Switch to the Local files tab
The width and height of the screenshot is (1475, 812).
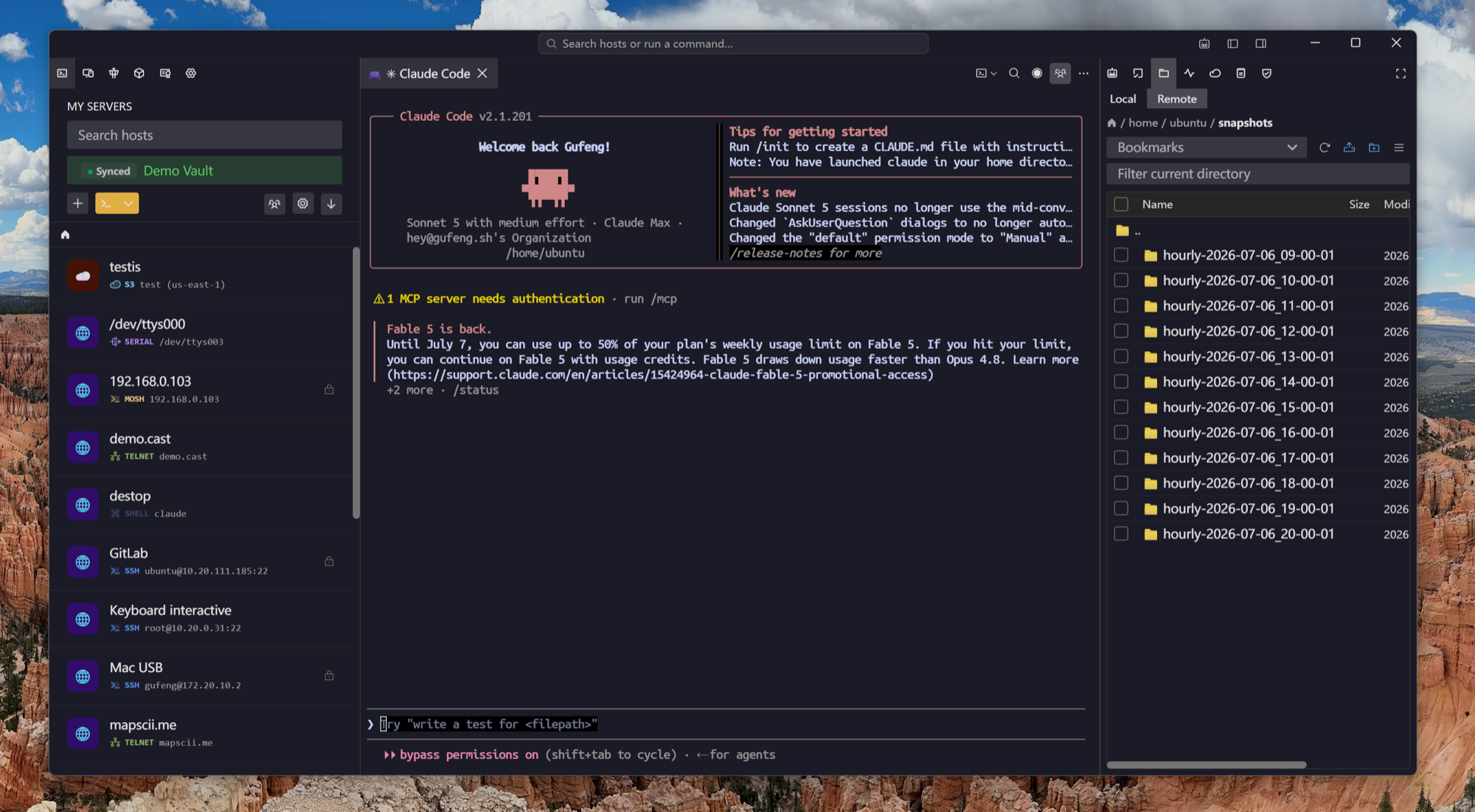pyautogui.click(x=1122, y=99)
